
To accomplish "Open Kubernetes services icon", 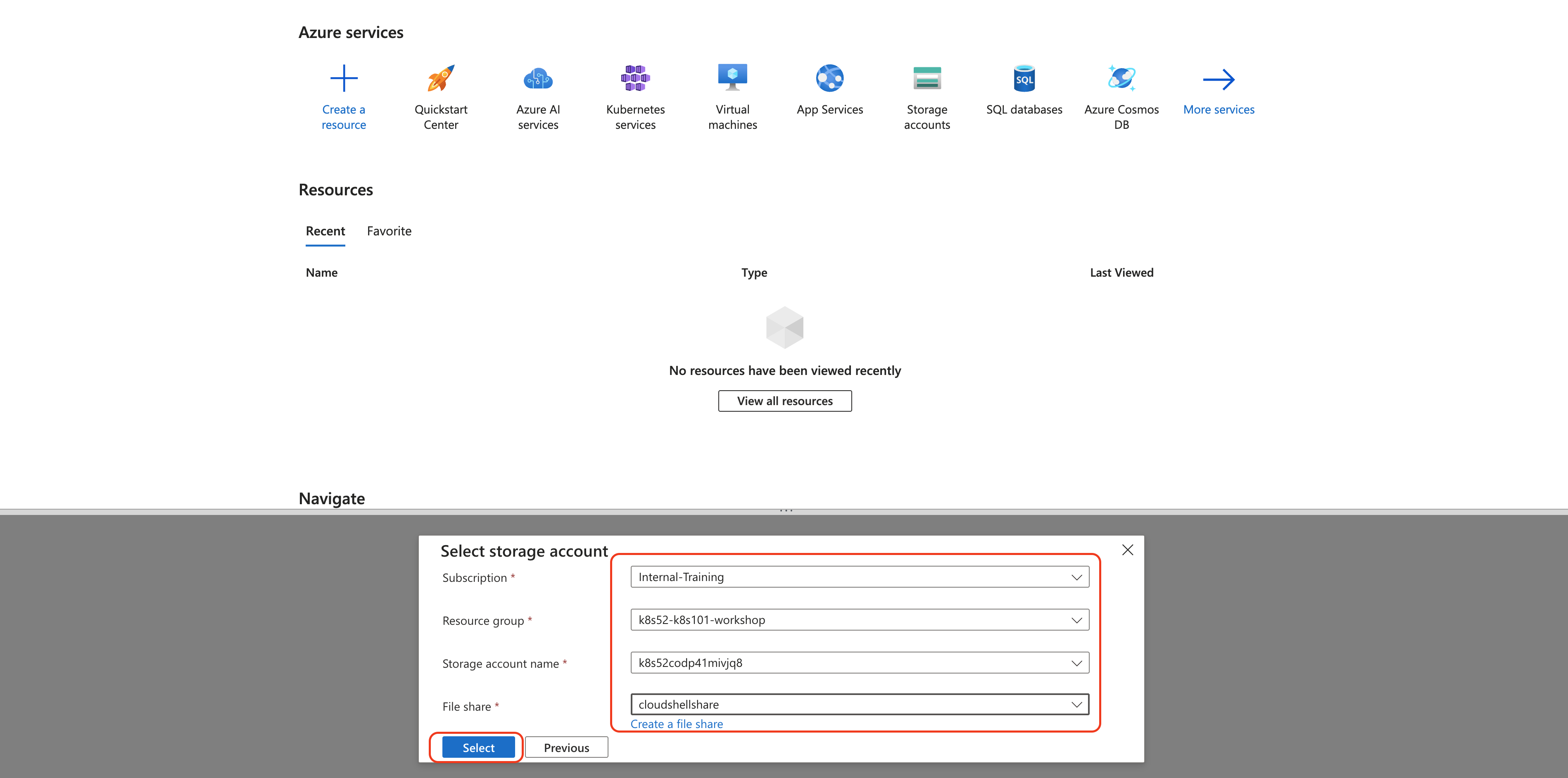I will click(x=635, y=78).
